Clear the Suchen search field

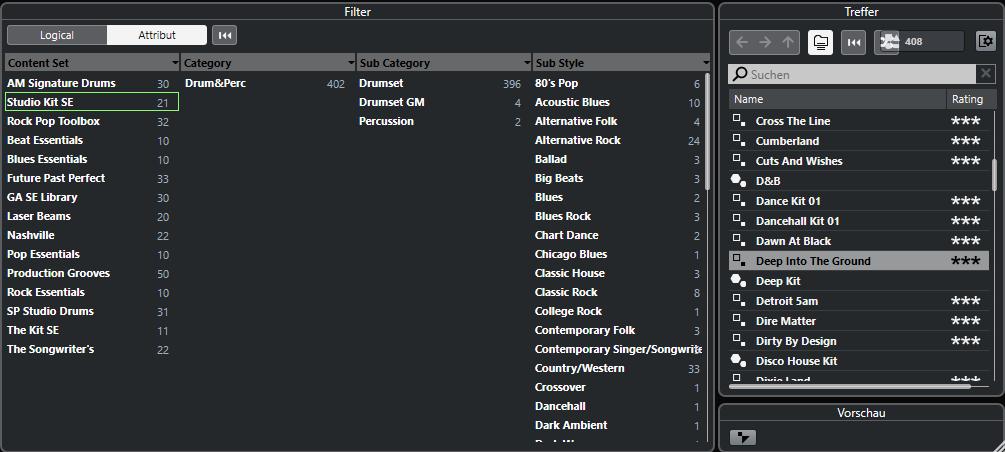click(985, 74)
